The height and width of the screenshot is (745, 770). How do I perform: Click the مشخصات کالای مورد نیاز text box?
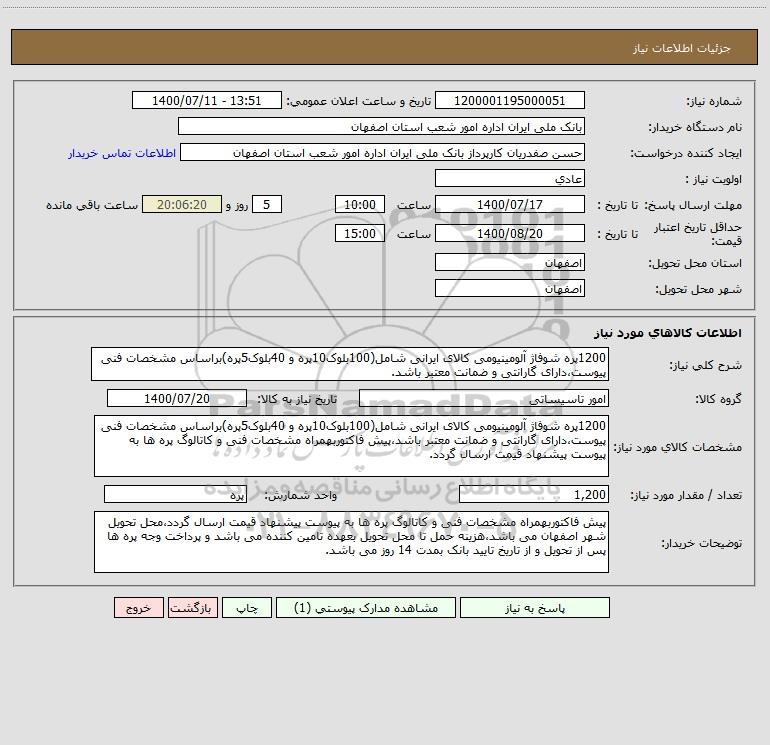pos(351,446)
